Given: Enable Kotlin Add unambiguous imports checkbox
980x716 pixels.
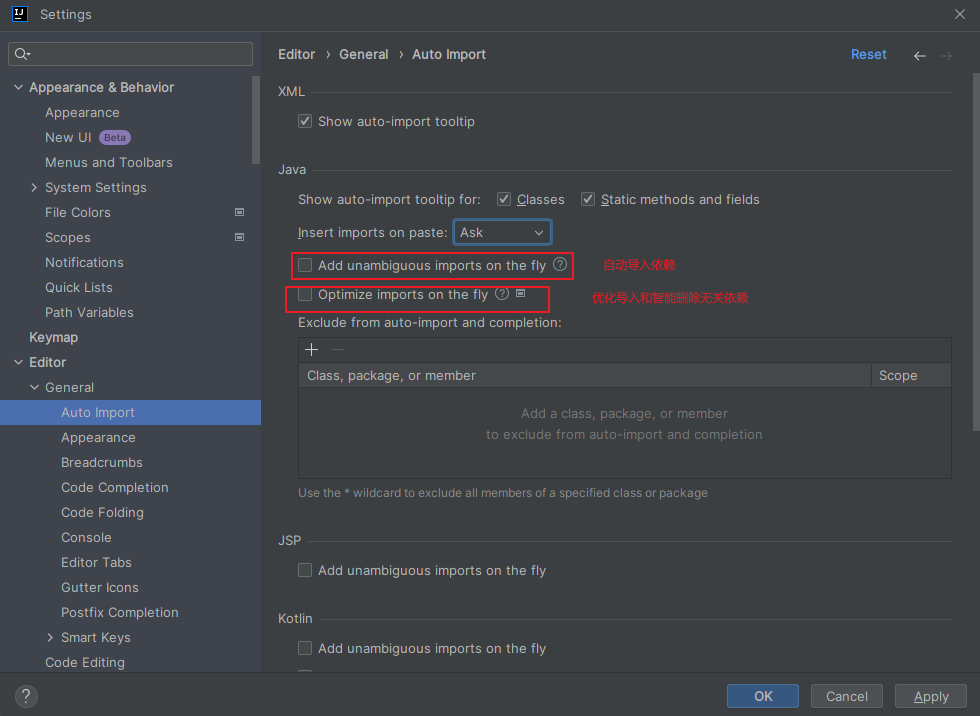Looking at the screenshot, I should coord(305,648).
